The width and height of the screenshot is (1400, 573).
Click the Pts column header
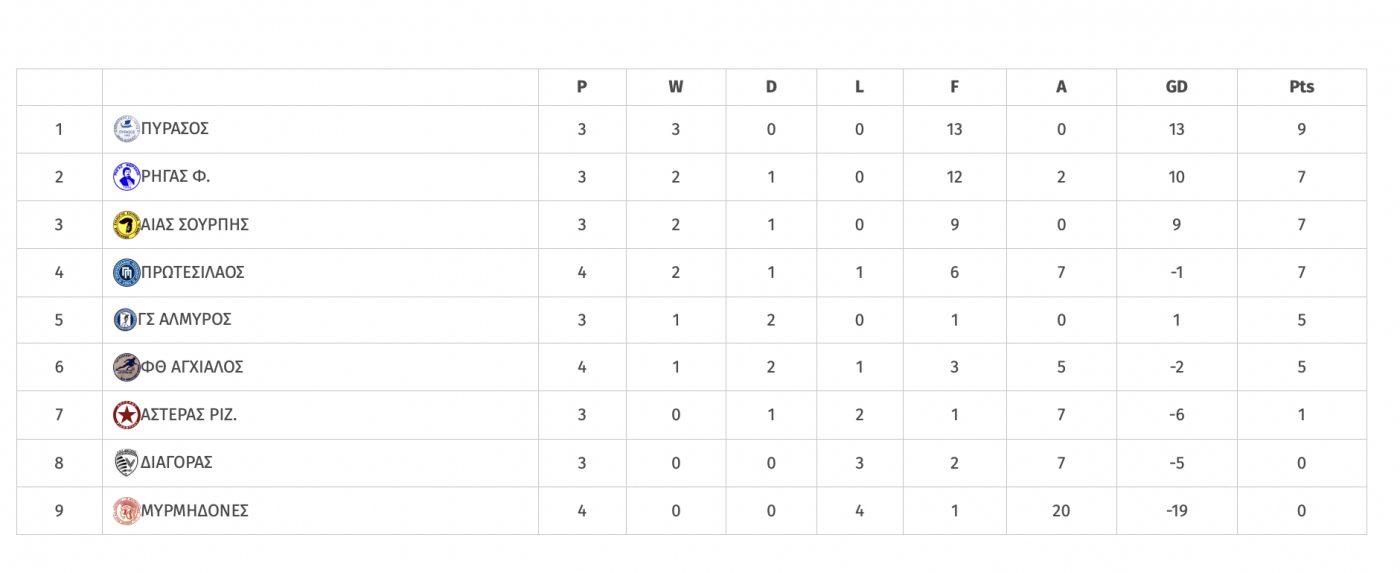tap(1301, 87)
